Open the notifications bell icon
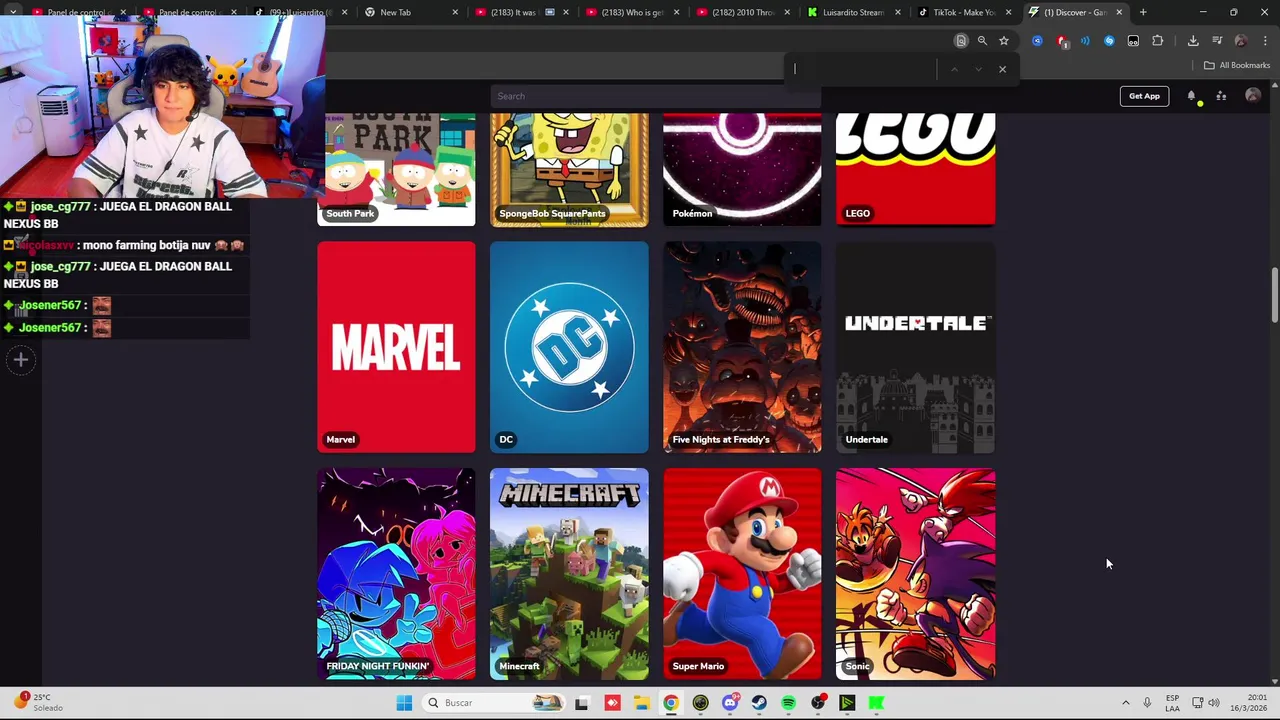Image resolution: width=1280 pixels, height=720 pixels. click(x=1192, y=96)
